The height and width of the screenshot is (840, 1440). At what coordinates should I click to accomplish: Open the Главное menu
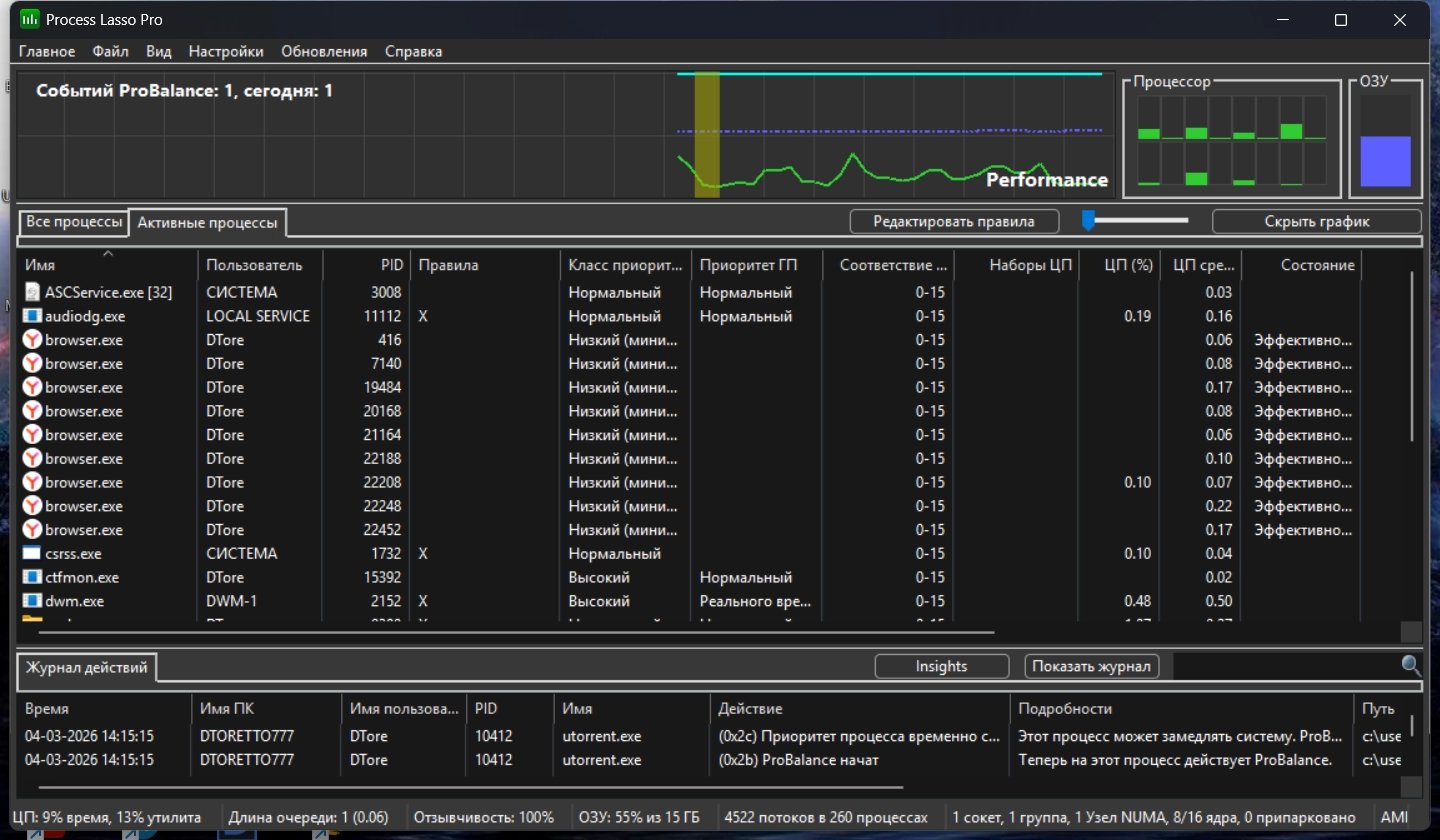point(47,52)
